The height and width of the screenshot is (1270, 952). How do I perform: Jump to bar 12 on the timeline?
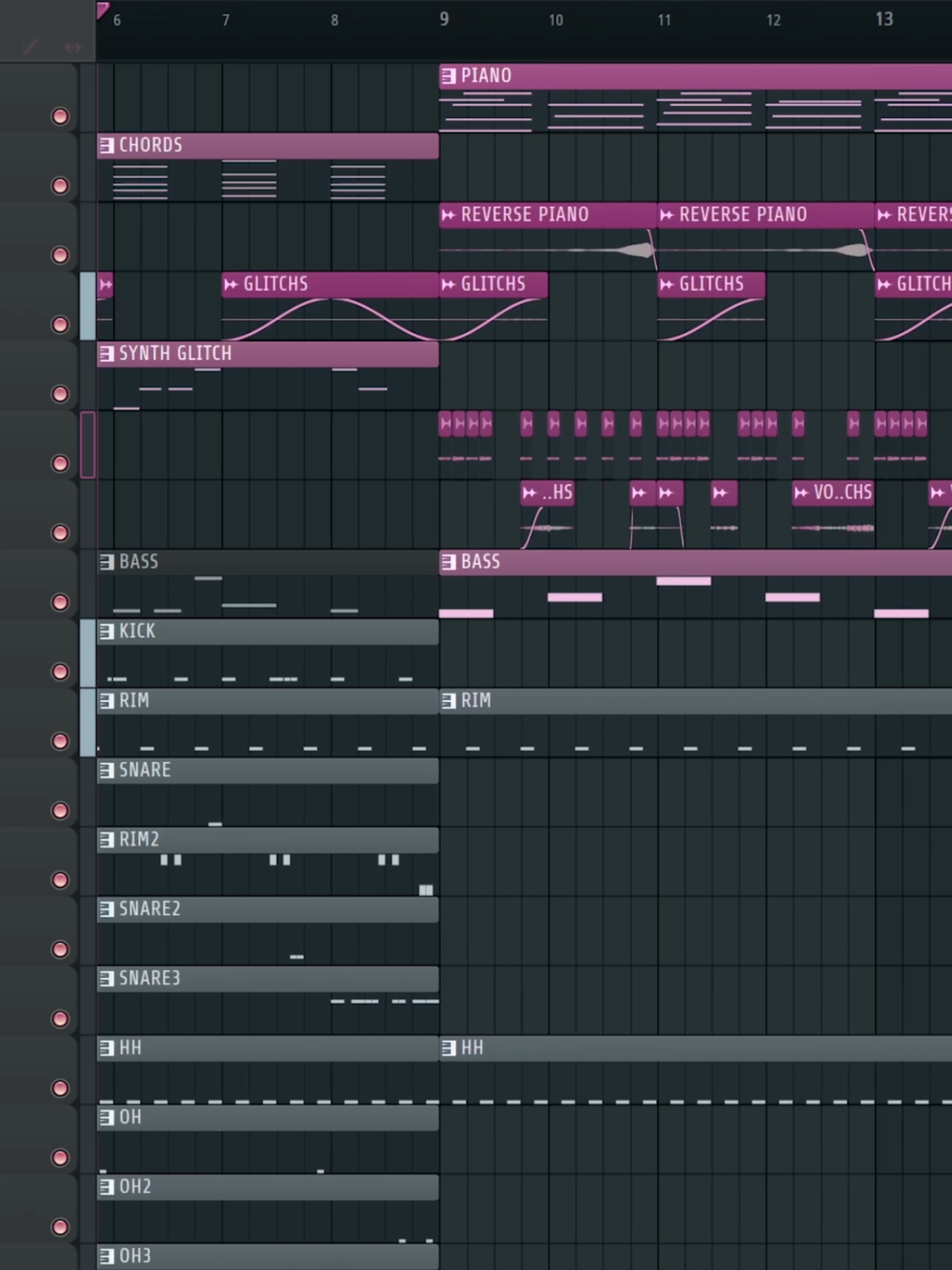pyautogui.click(x=774, y=20)
